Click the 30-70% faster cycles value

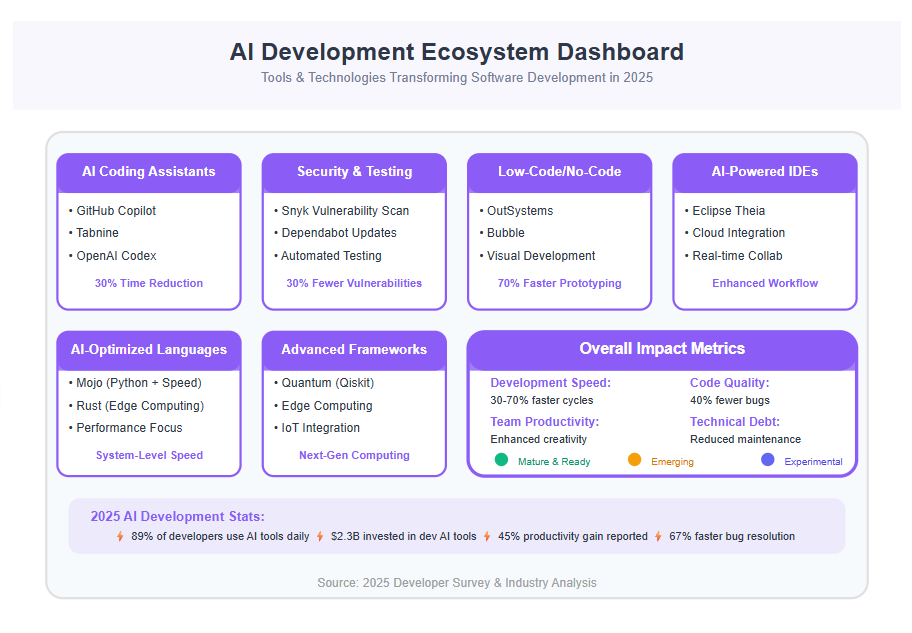pyautogui.click(x=542, y=400)
